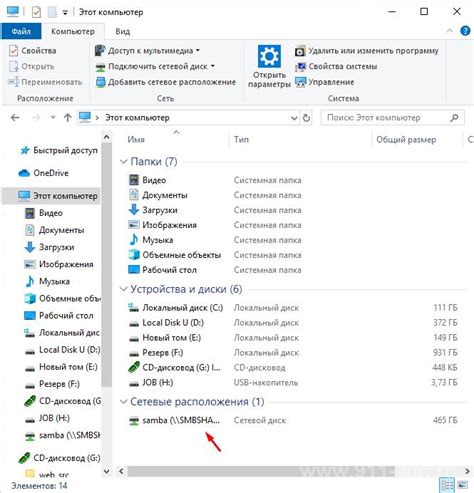Image resolution: width=474 pixels, height=493 pixels.
Task: Switch to the Компьютер ribbon tab
Action: point(73,31)
